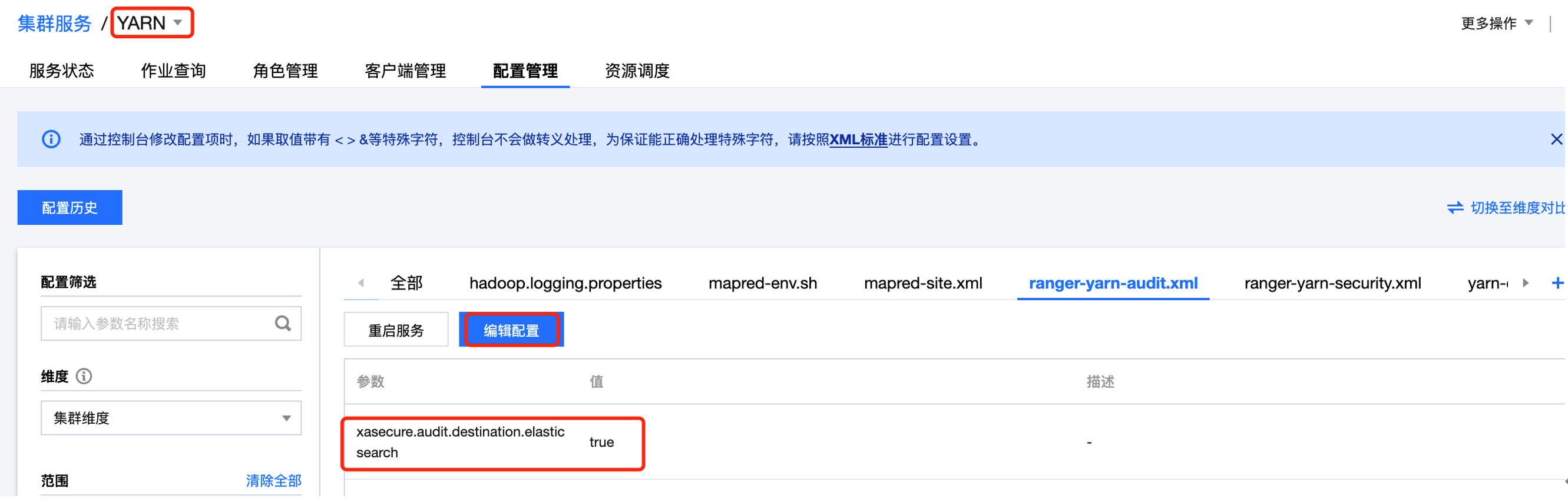Image resolution: width=1568 pixels, height=502 pixels.
Task: Expand the 更多操作 menu
Action: (x=1496, y=23)
